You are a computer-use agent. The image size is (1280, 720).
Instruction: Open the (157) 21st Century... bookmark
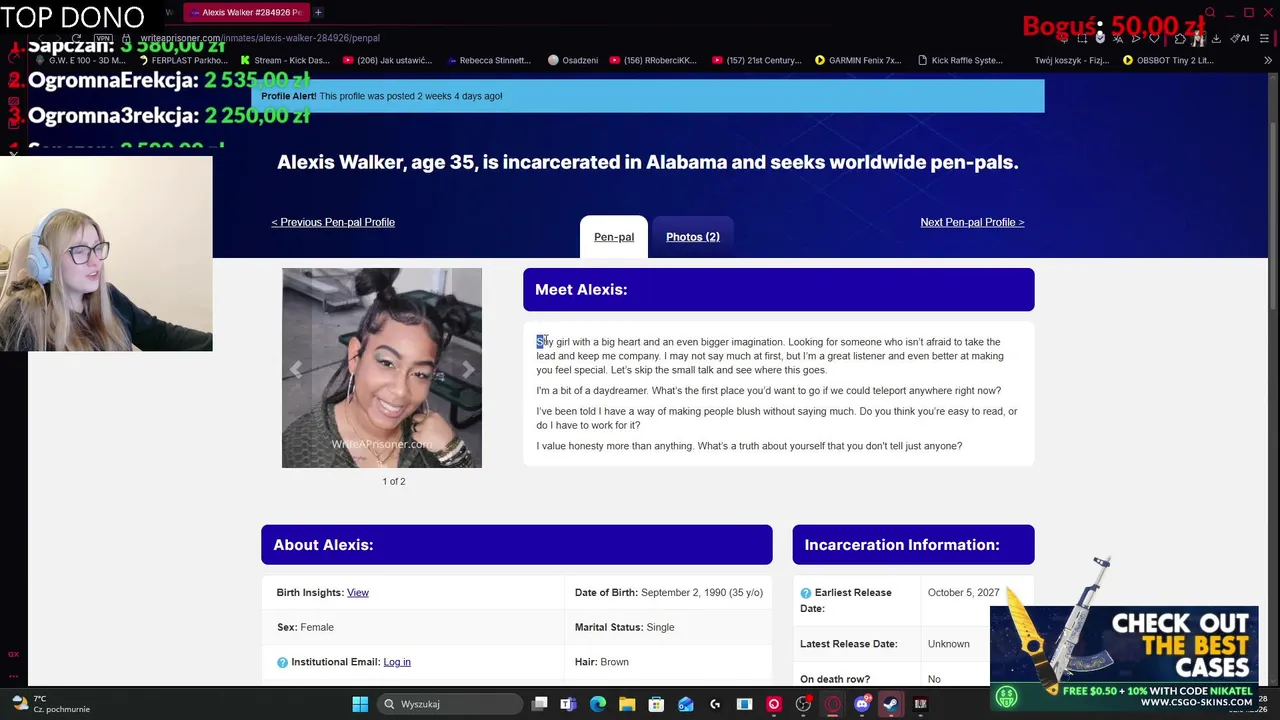tap(757, 60)
